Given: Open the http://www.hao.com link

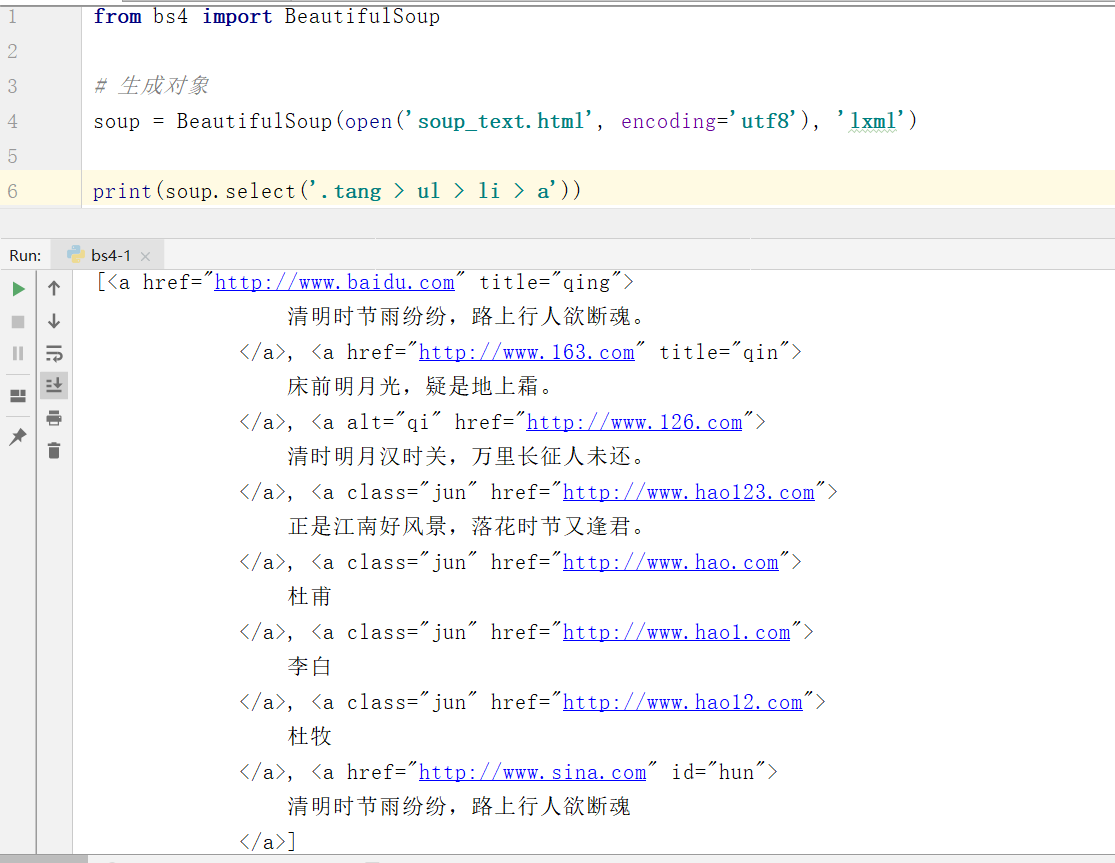Looking at the screenshot, I should click(x=671, y=562).
